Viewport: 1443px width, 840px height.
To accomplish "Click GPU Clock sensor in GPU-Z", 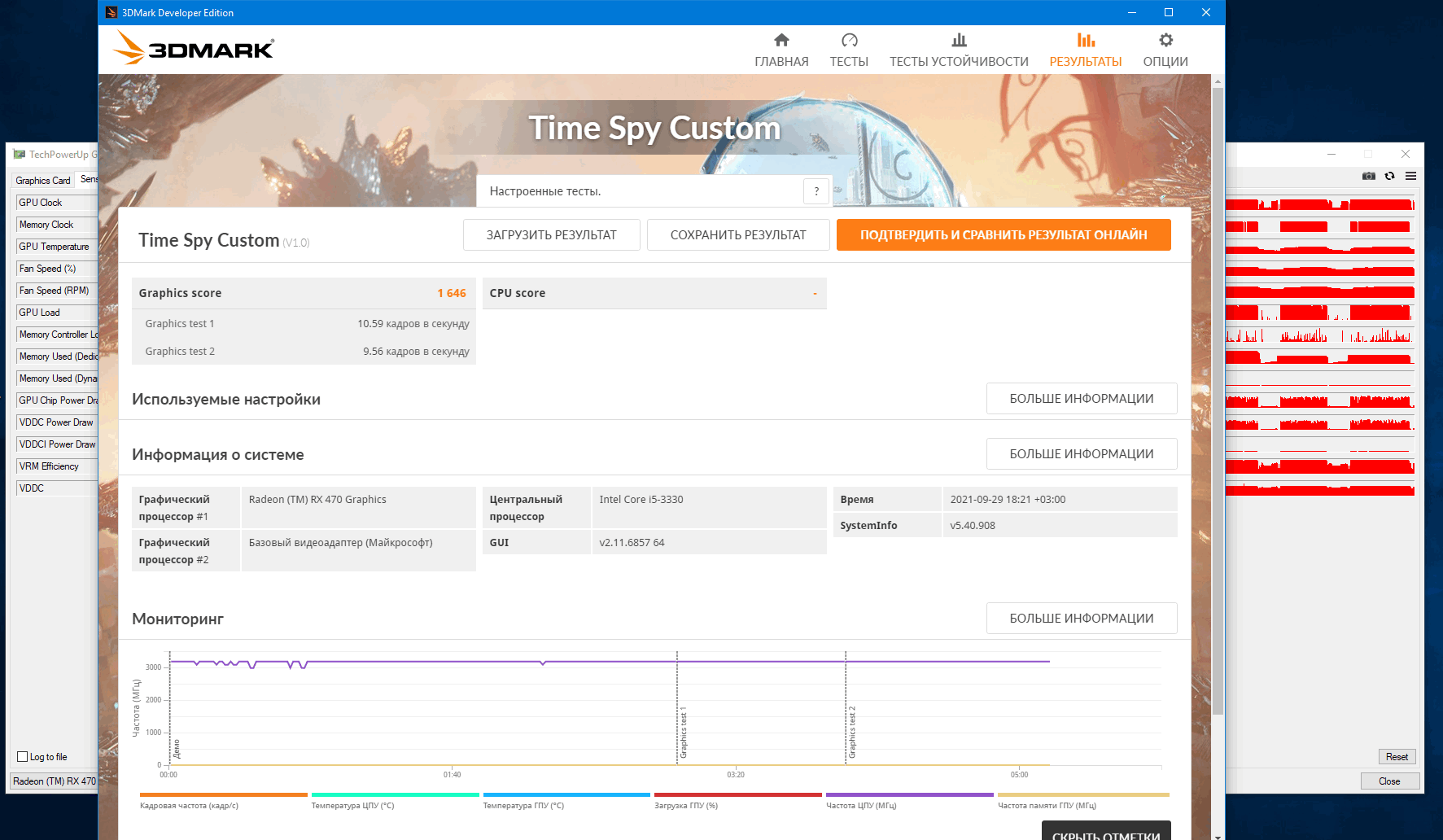I will [57, 203].
